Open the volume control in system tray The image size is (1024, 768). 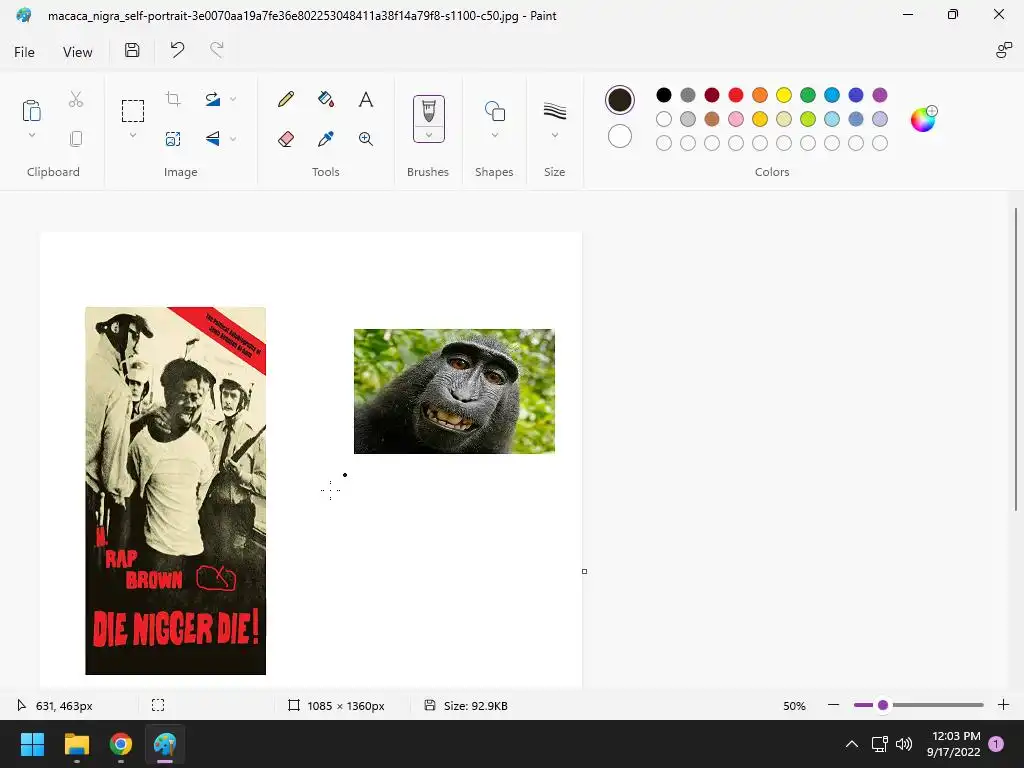(x=904, y=744)
